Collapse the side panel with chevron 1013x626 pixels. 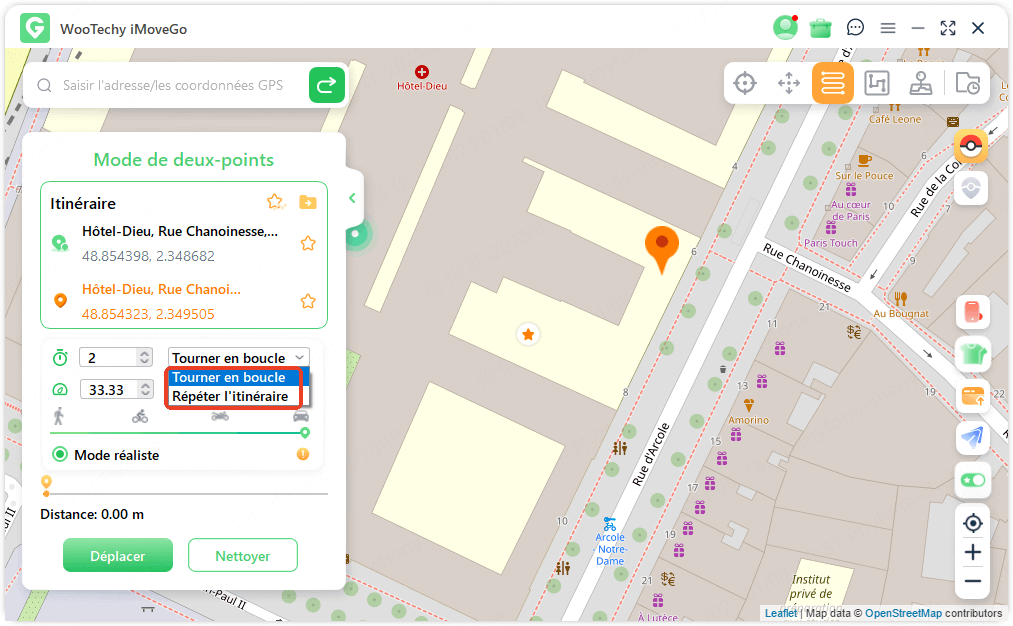pyautogui.click(x=352, y=198)
